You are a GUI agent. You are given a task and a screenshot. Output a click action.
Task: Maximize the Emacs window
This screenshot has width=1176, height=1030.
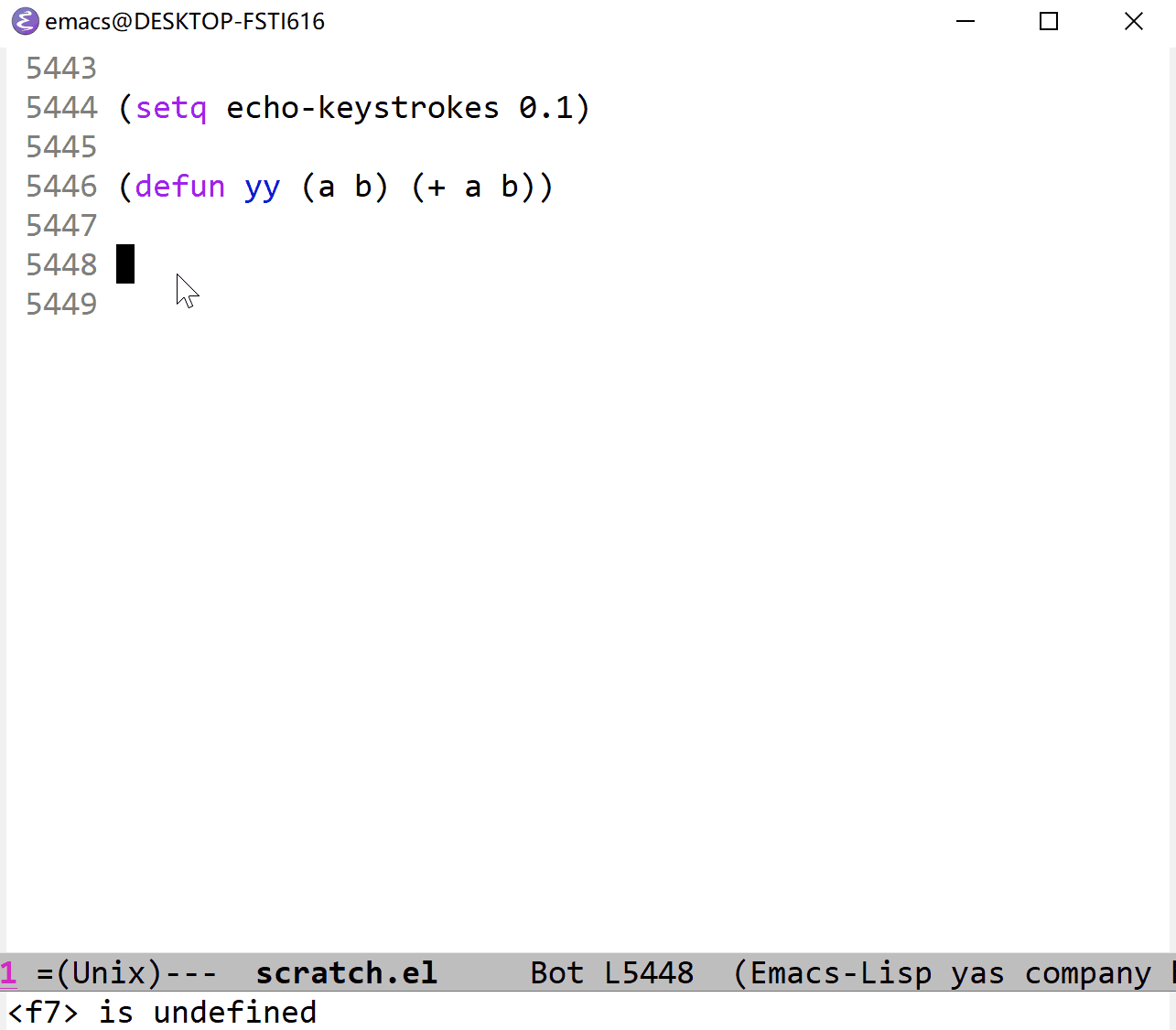click(x=1049, y=21)
